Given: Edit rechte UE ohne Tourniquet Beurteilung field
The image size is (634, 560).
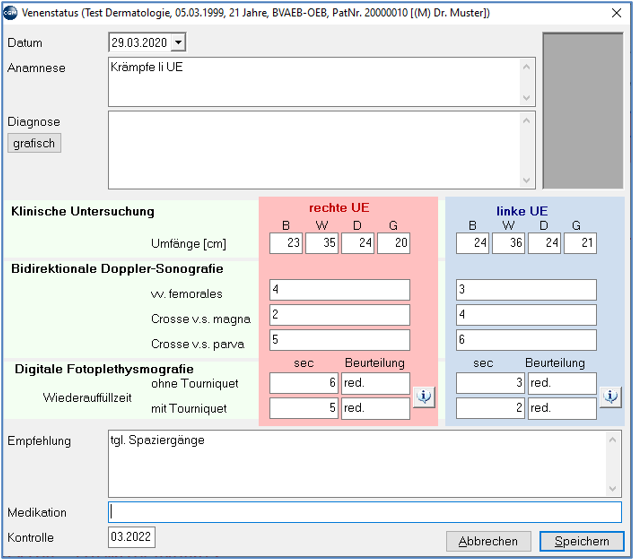Looking at the screenshot, I should tap(376, 383).
